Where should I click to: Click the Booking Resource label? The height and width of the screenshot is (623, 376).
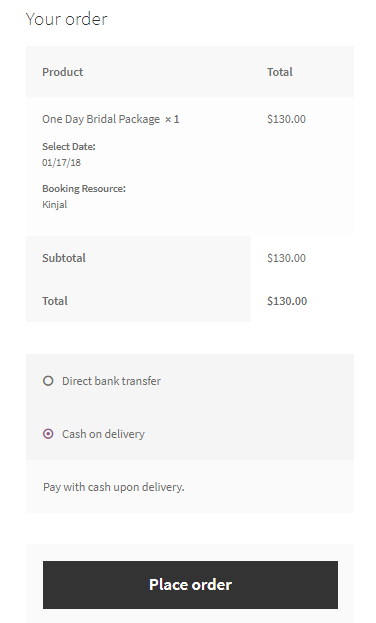click(x=84, y=189)
